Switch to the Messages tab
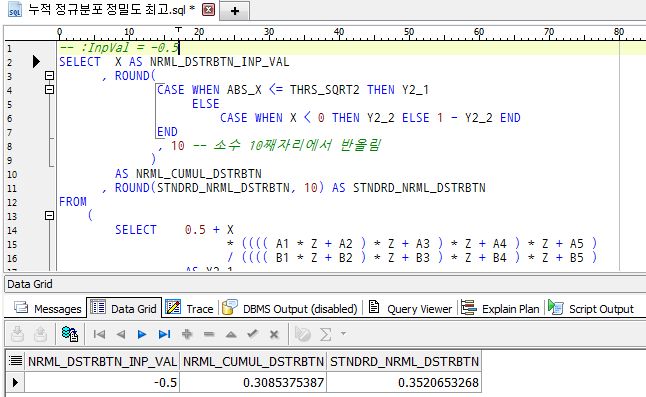Viewport: 646px width, 397px height. click(47, 308)
